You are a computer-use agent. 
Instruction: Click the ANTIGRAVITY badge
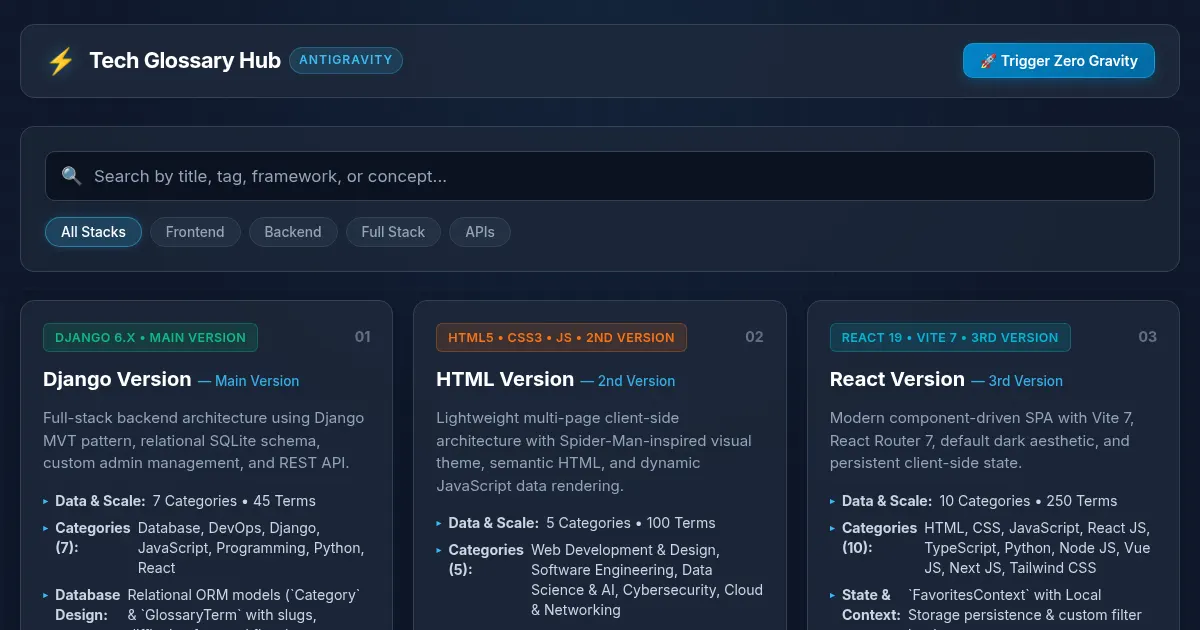tap(346, 60)
